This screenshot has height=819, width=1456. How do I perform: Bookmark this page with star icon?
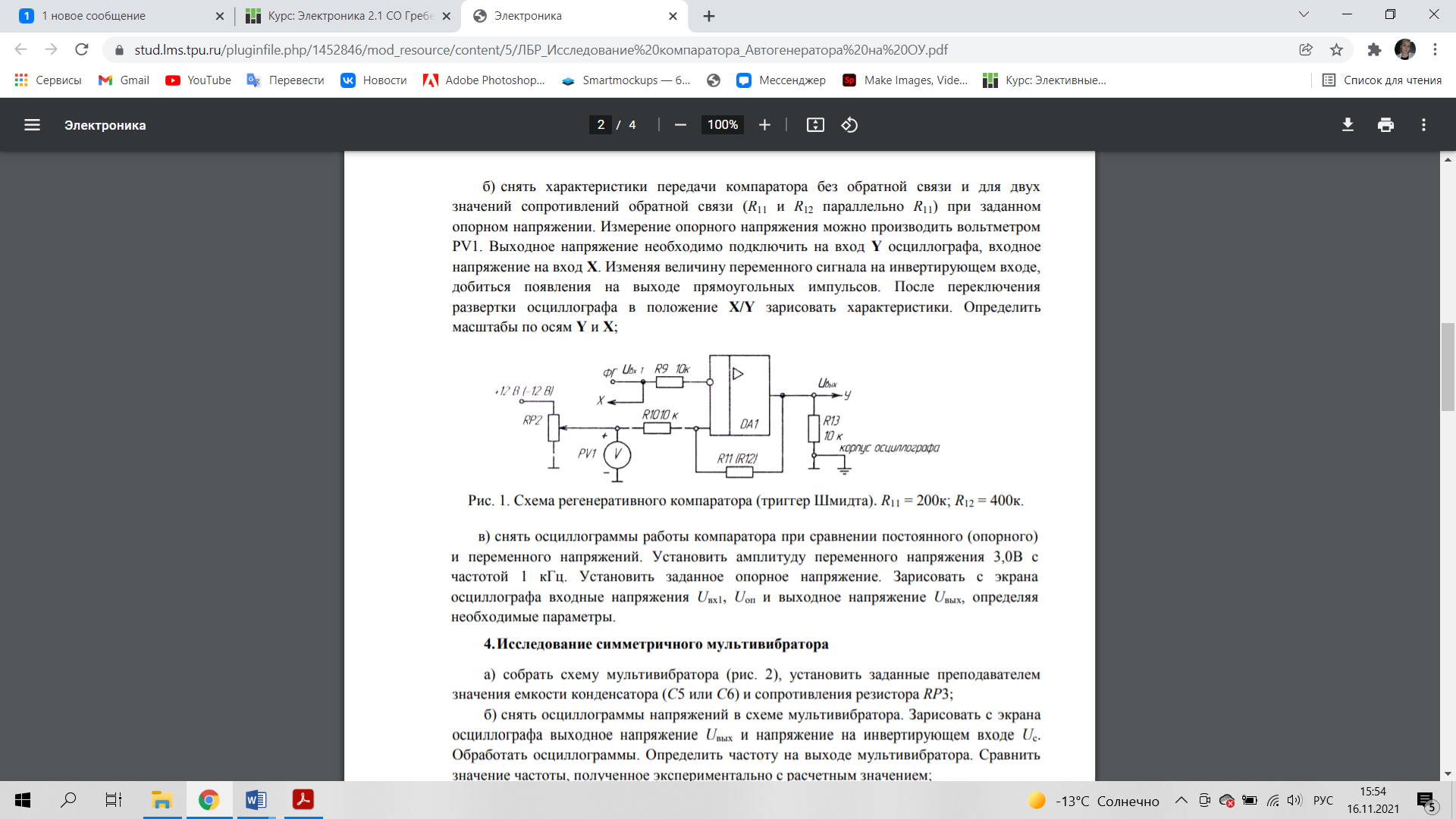pos(1336,49)
